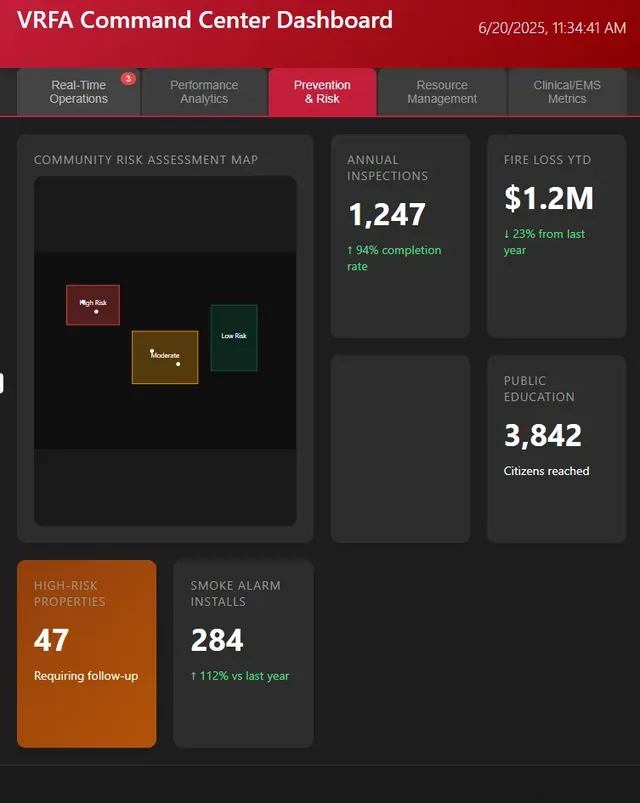Screen dimensions: 640x803
Task: Open the High-Risk Properties card
Action: click(x=87, y=653)
